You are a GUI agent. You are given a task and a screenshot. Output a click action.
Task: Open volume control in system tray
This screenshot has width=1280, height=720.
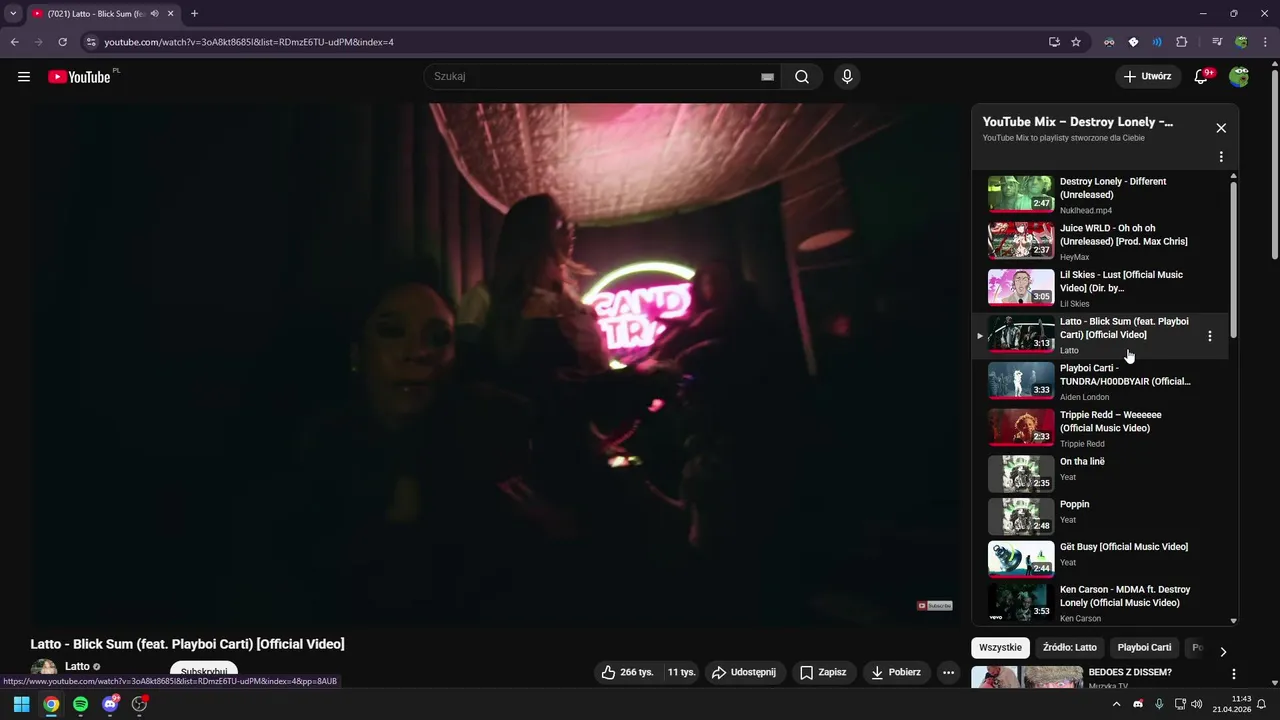(1197, 704)
